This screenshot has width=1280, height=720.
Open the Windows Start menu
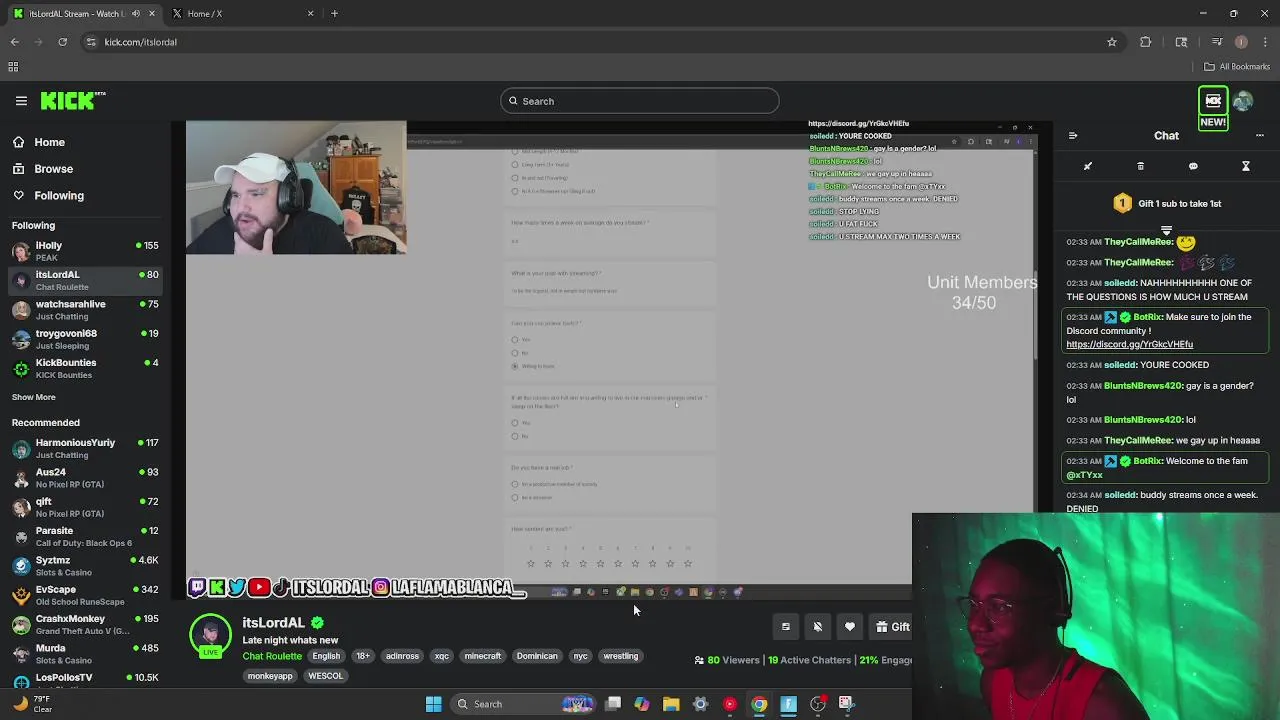(433, 704)
